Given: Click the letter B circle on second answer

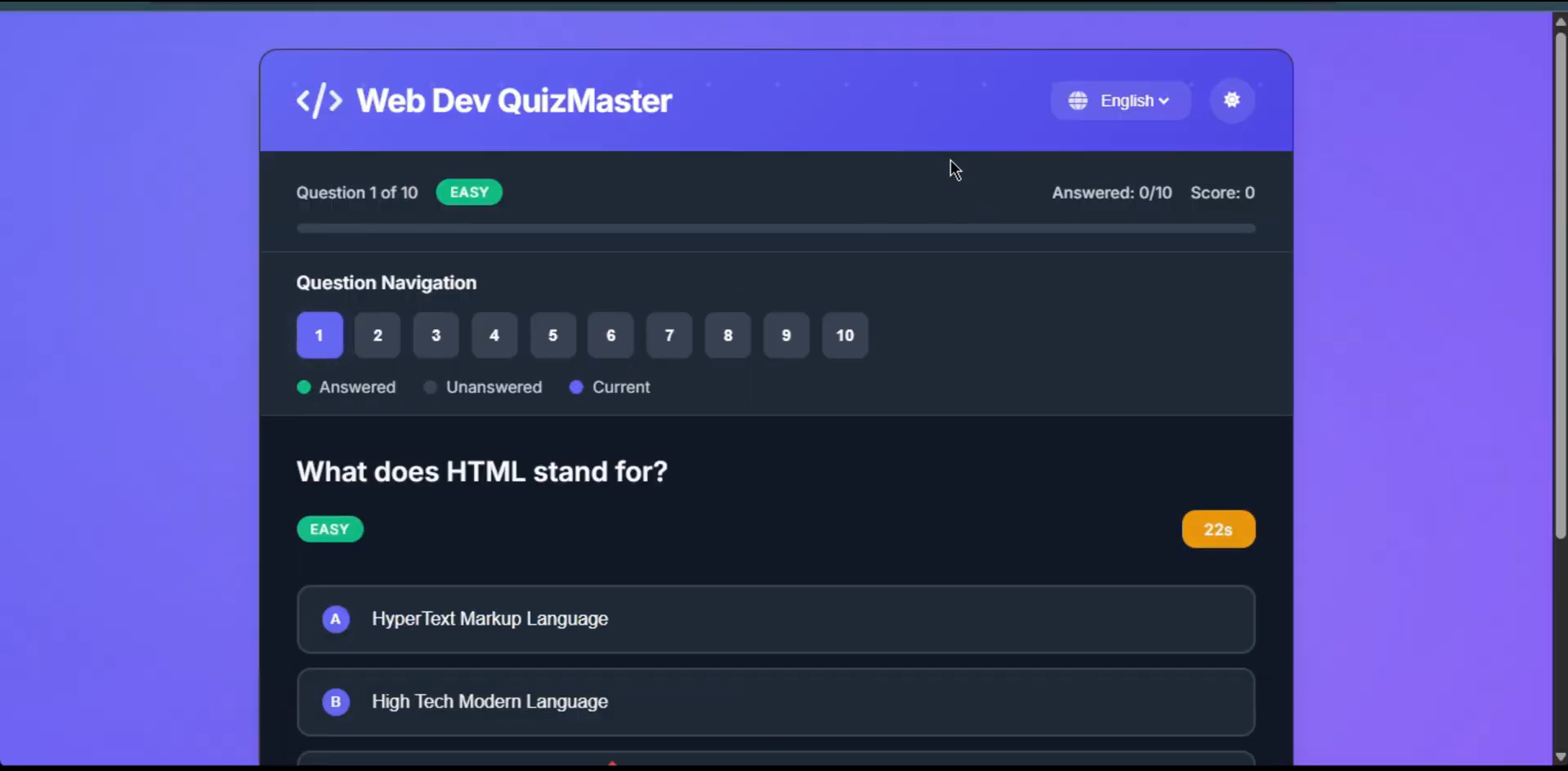Looking at the screenshot, I should [336, 702].
